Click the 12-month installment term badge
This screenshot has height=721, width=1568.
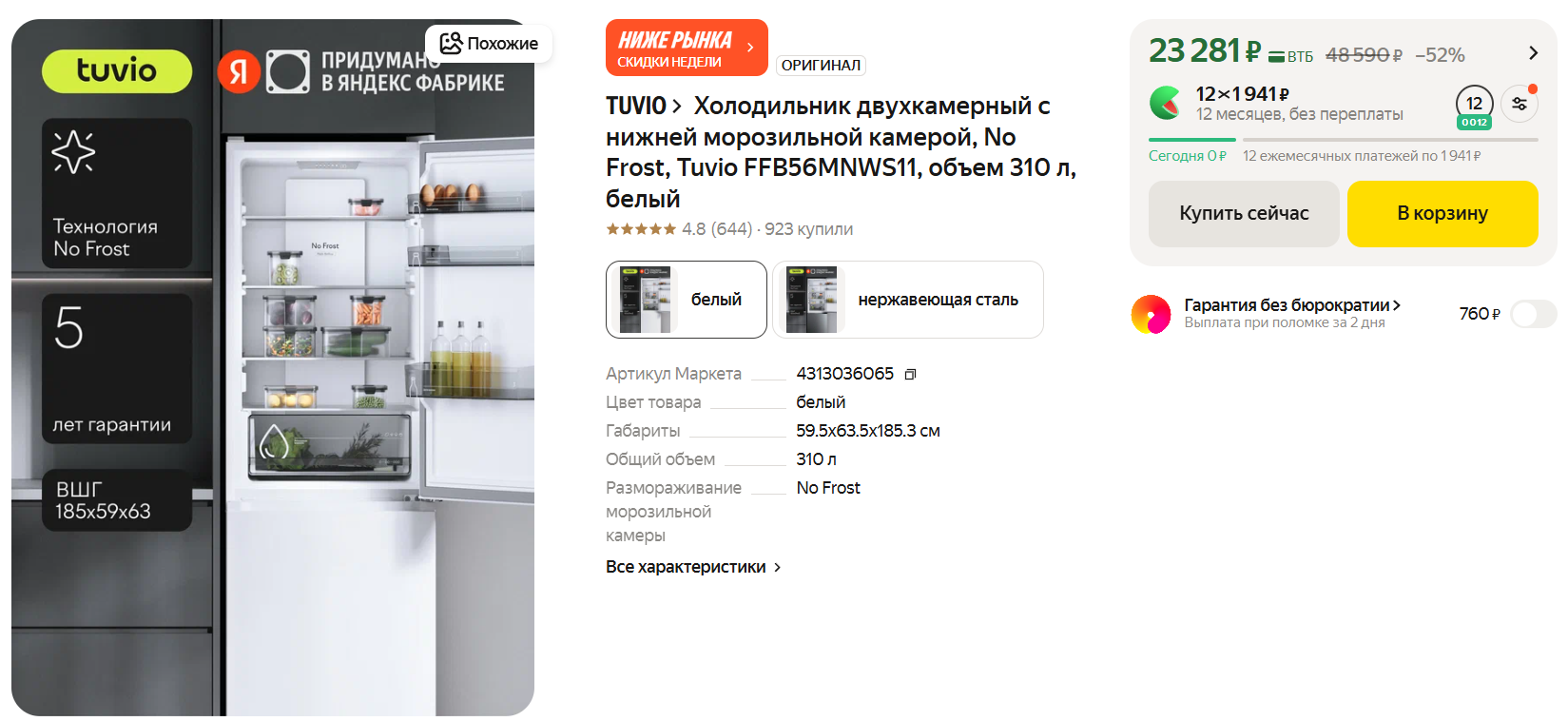click(x=1474, y=106)
